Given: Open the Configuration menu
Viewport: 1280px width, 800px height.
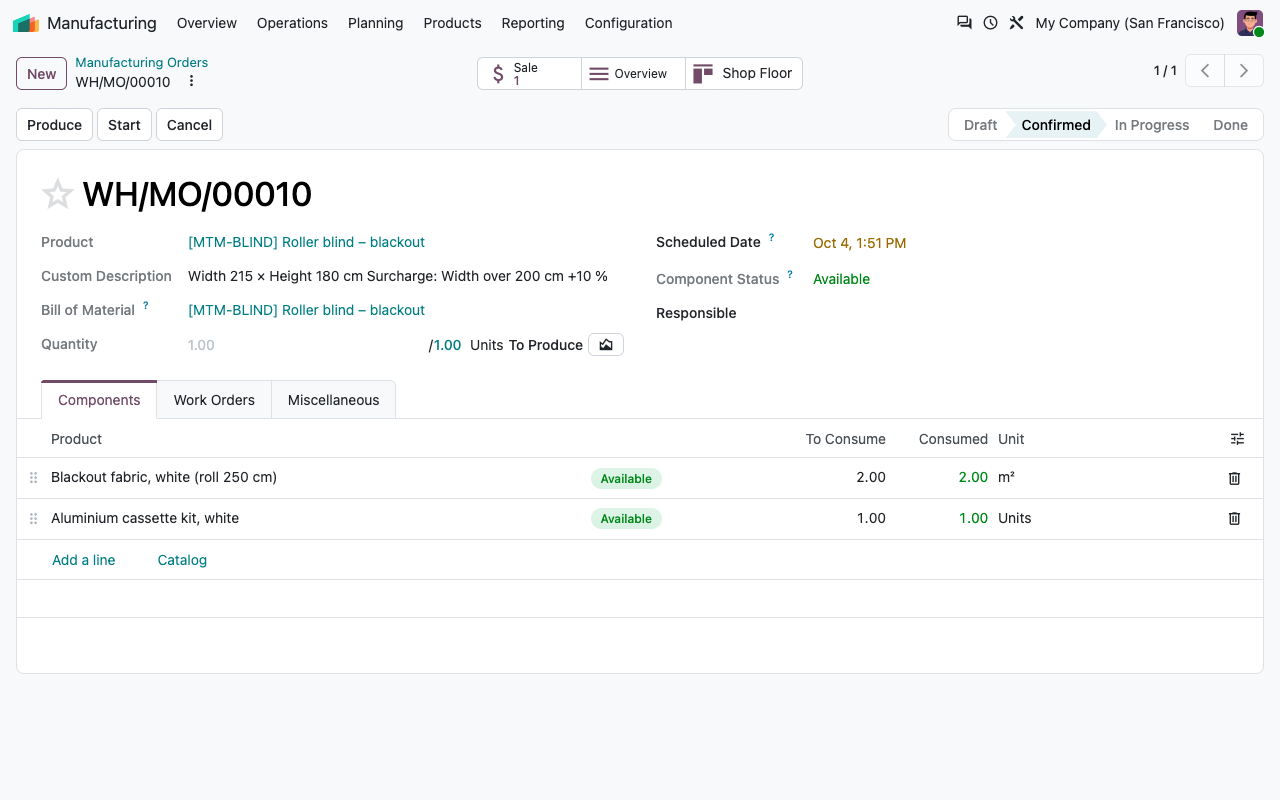Looking at the screenshot, I should [628, 23].
